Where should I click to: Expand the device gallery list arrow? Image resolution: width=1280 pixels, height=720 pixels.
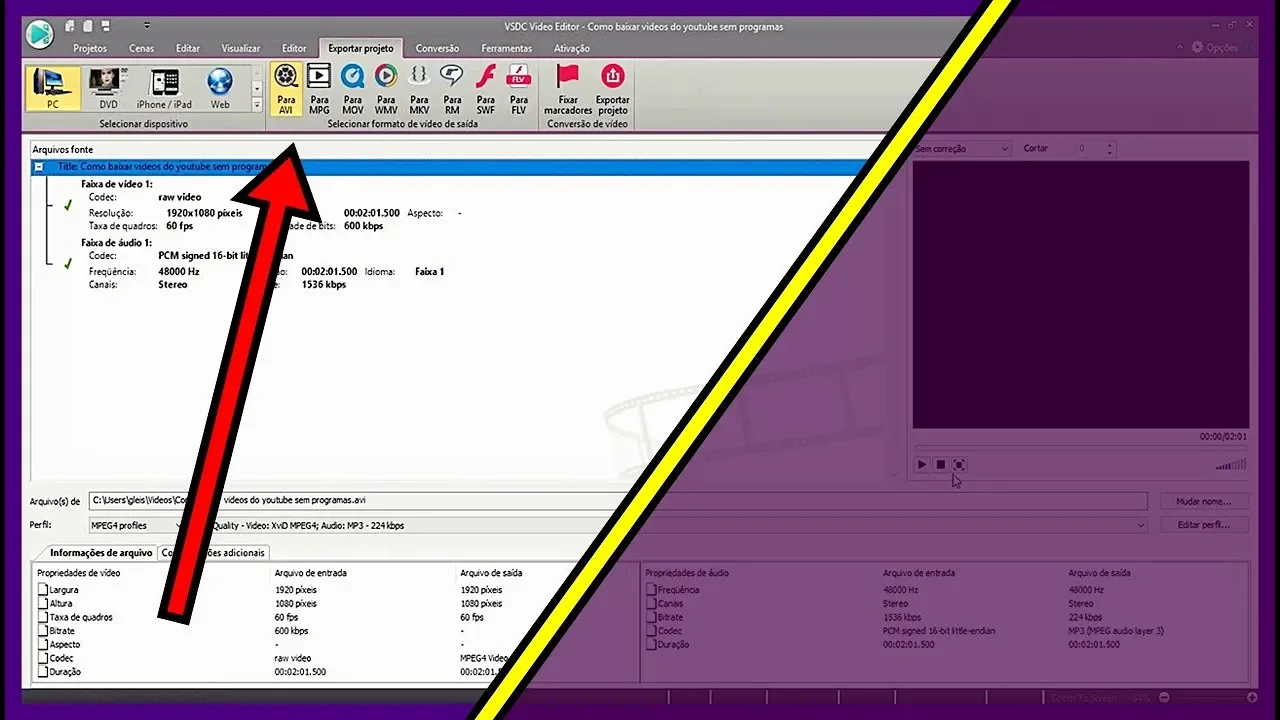[x=257, y=105]
